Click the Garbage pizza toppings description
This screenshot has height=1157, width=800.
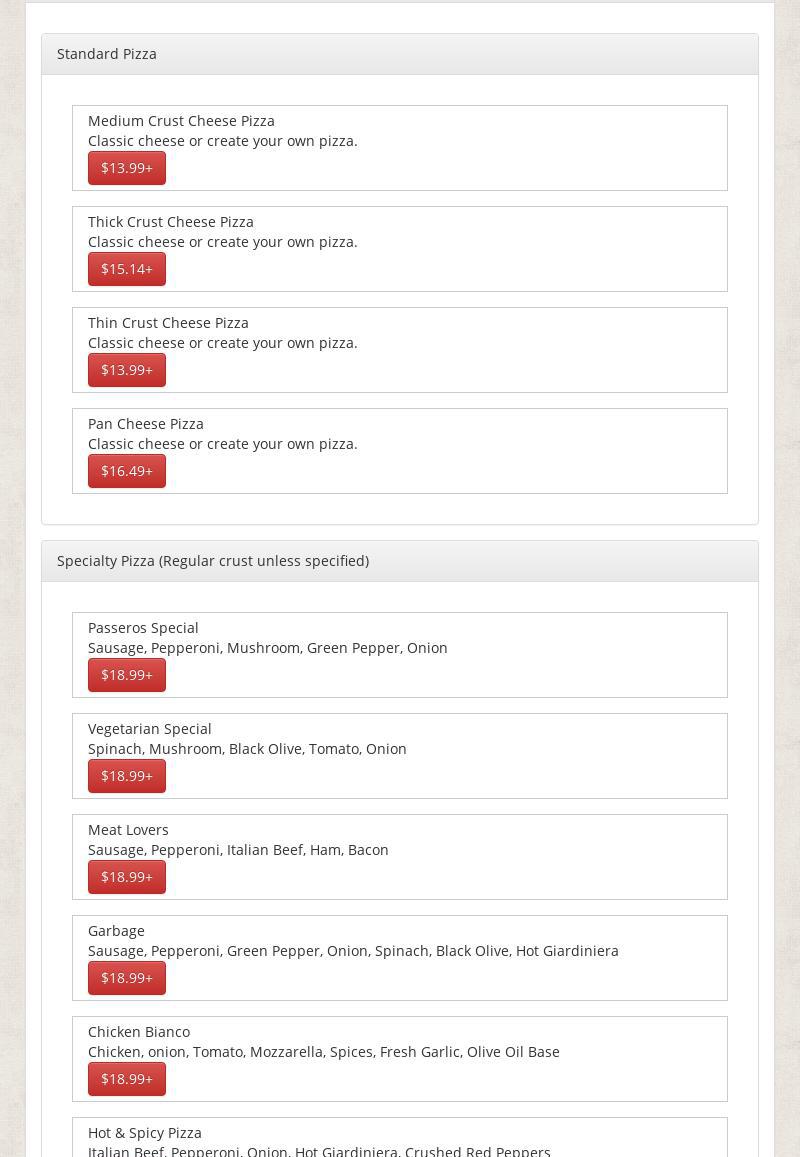353,951
